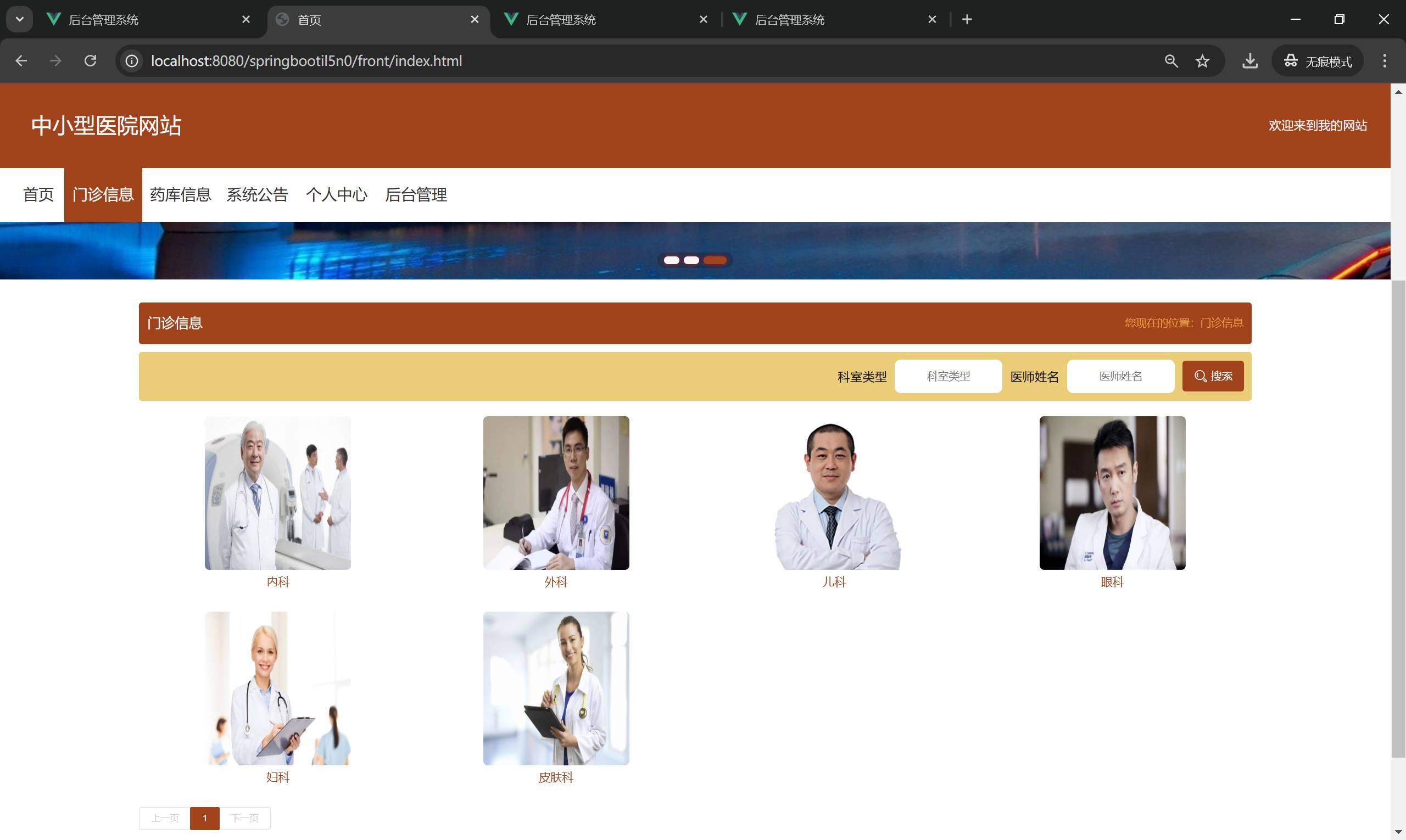Click scrollbar up arrow

(1398, 92)
